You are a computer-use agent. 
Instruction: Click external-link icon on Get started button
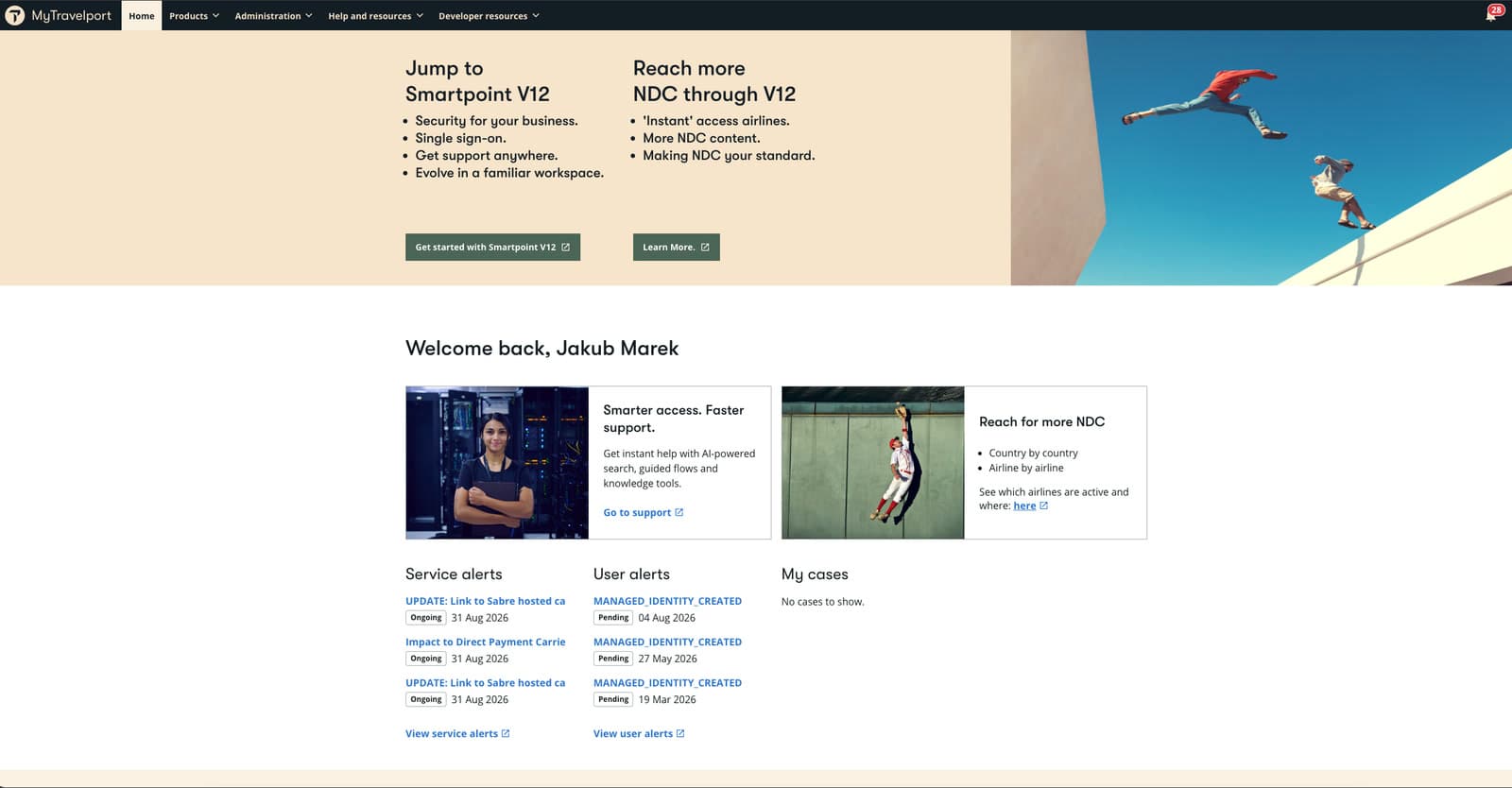566,248
